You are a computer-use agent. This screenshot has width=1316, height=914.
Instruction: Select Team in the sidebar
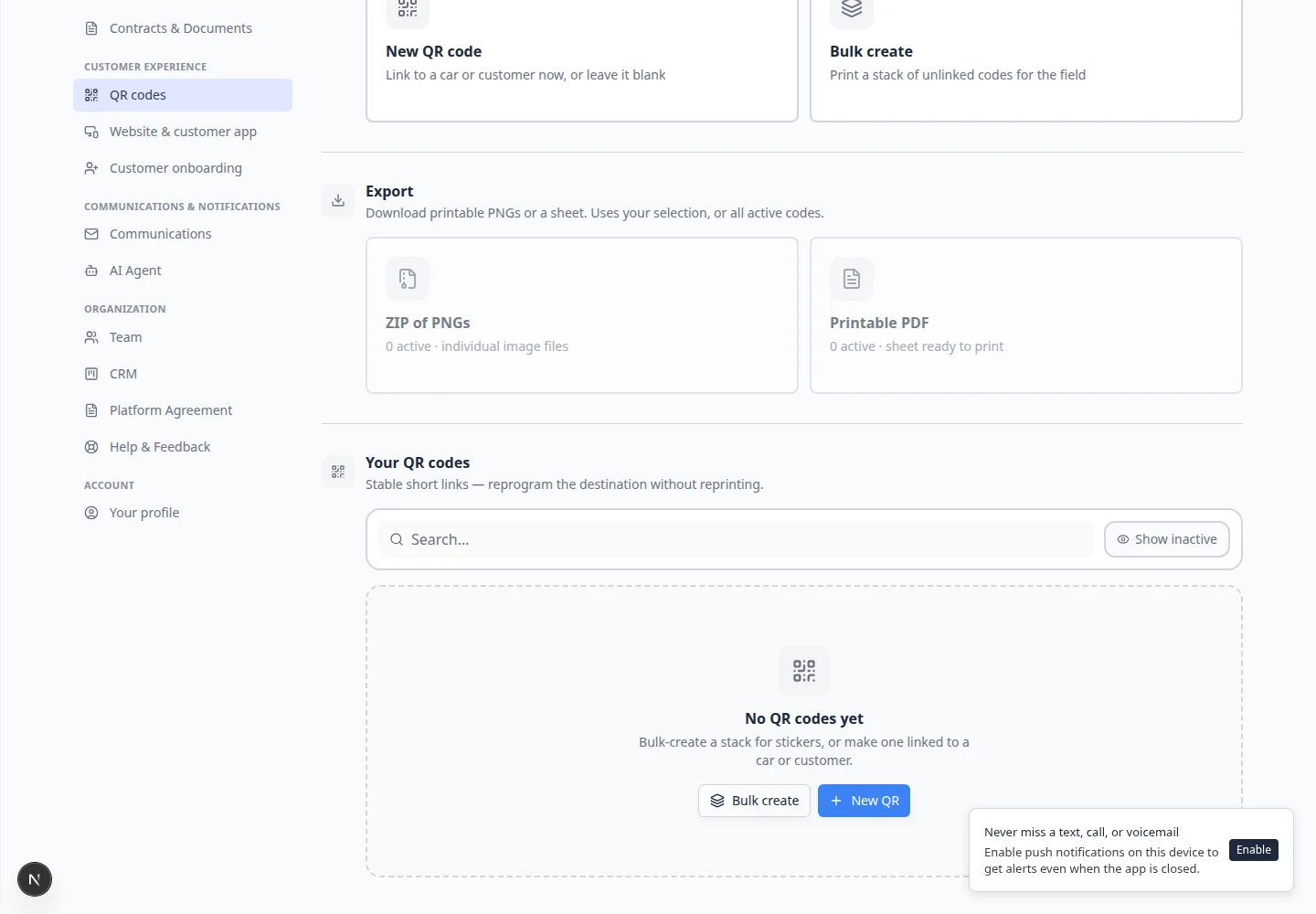pyautogui.click(x=183, y=337)
